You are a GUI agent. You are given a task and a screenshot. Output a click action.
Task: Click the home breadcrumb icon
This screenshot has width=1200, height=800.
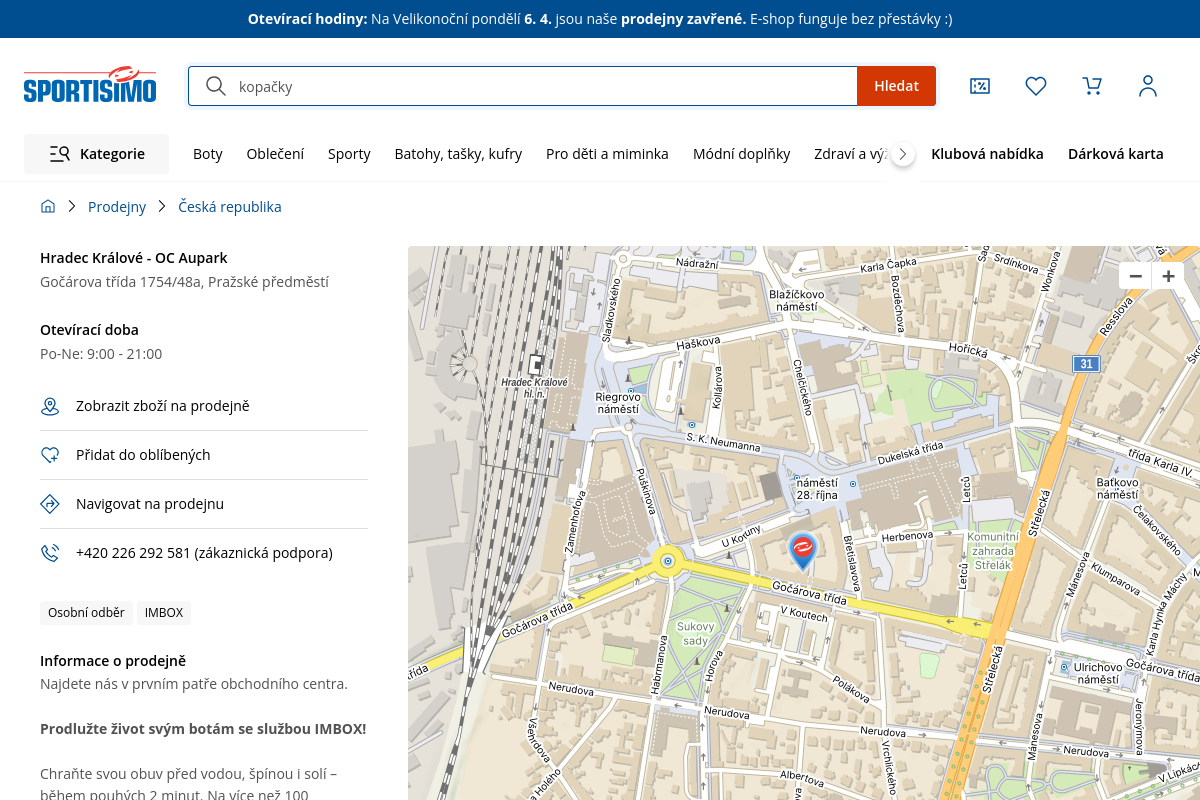click(x=48, y=207)
